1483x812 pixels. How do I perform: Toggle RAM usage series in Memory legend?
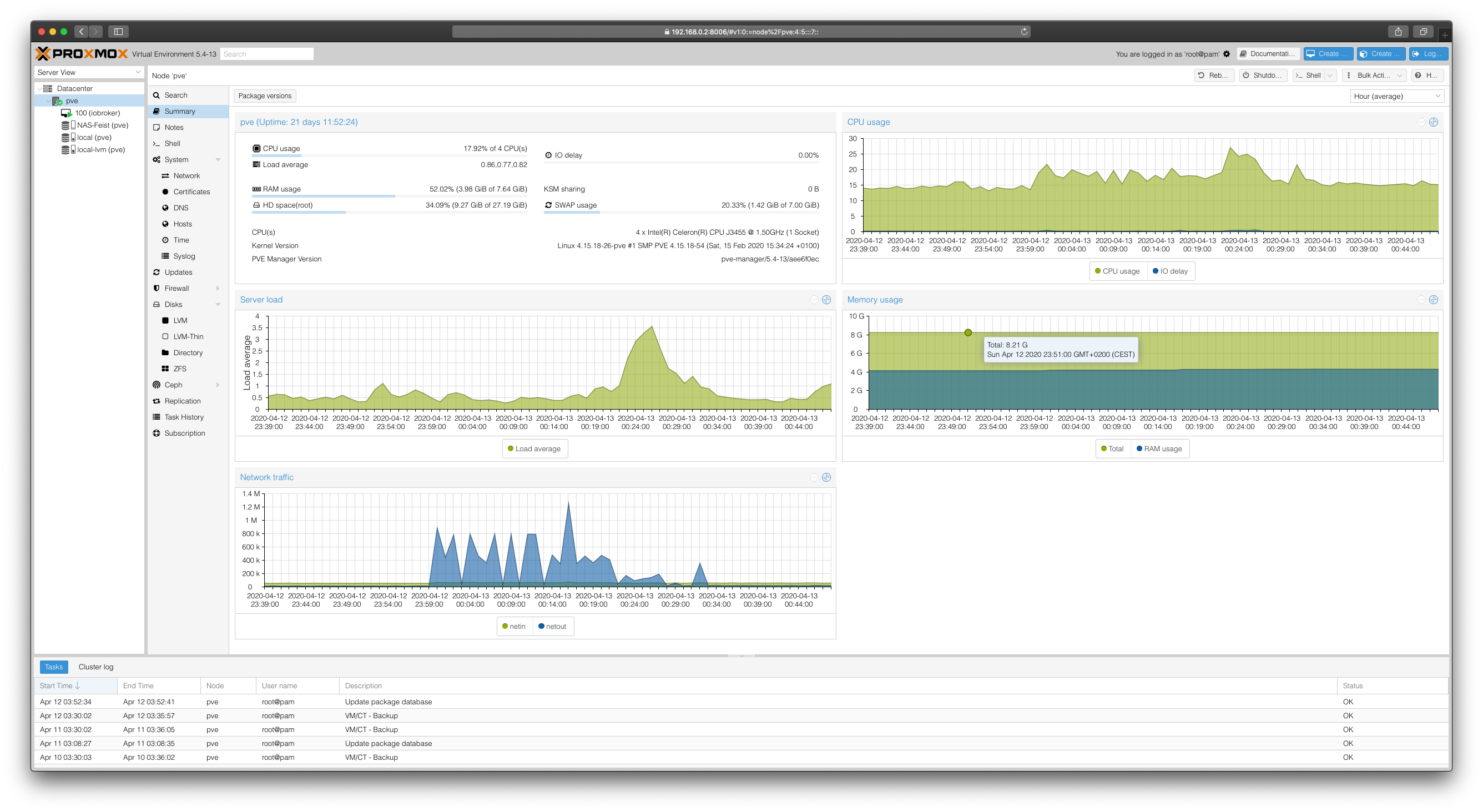point(1159,449)
